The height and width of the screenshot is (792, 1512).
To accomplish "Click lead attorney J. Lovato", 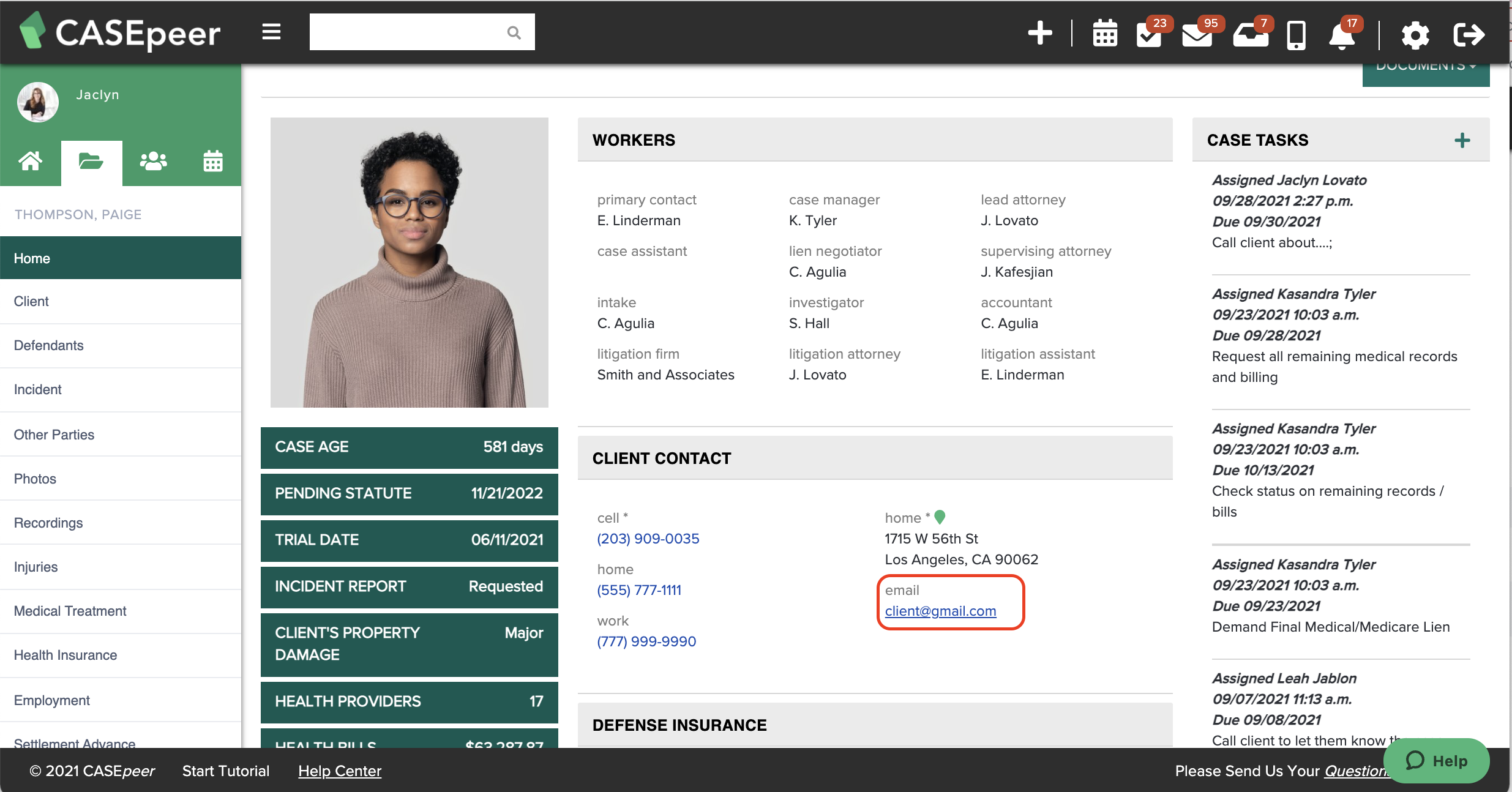I will click(1009, 221).
